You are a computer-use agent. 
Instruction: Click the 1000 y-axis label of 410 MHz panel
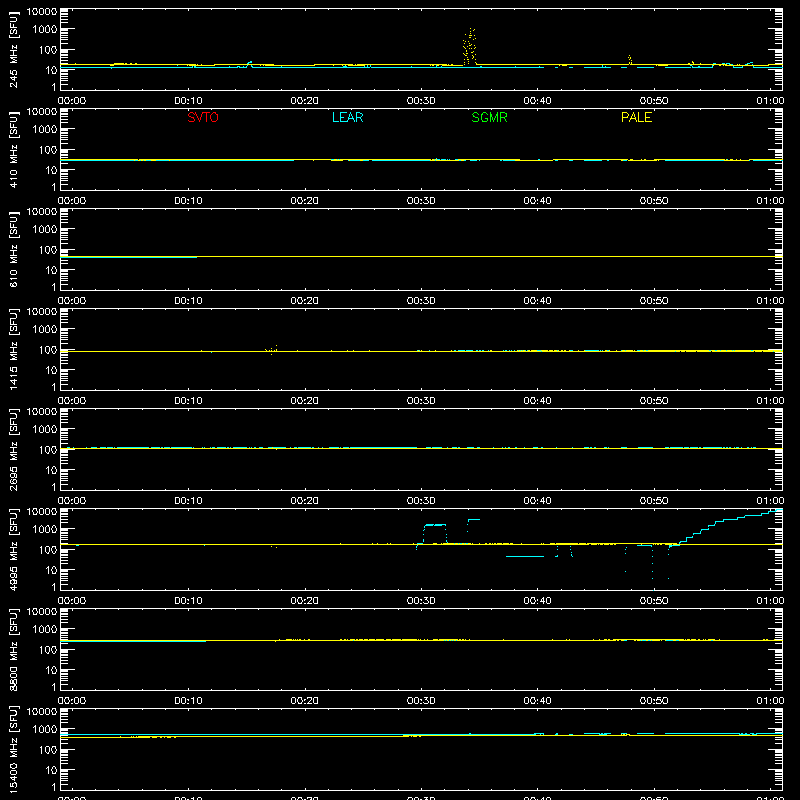pos(45,129)
